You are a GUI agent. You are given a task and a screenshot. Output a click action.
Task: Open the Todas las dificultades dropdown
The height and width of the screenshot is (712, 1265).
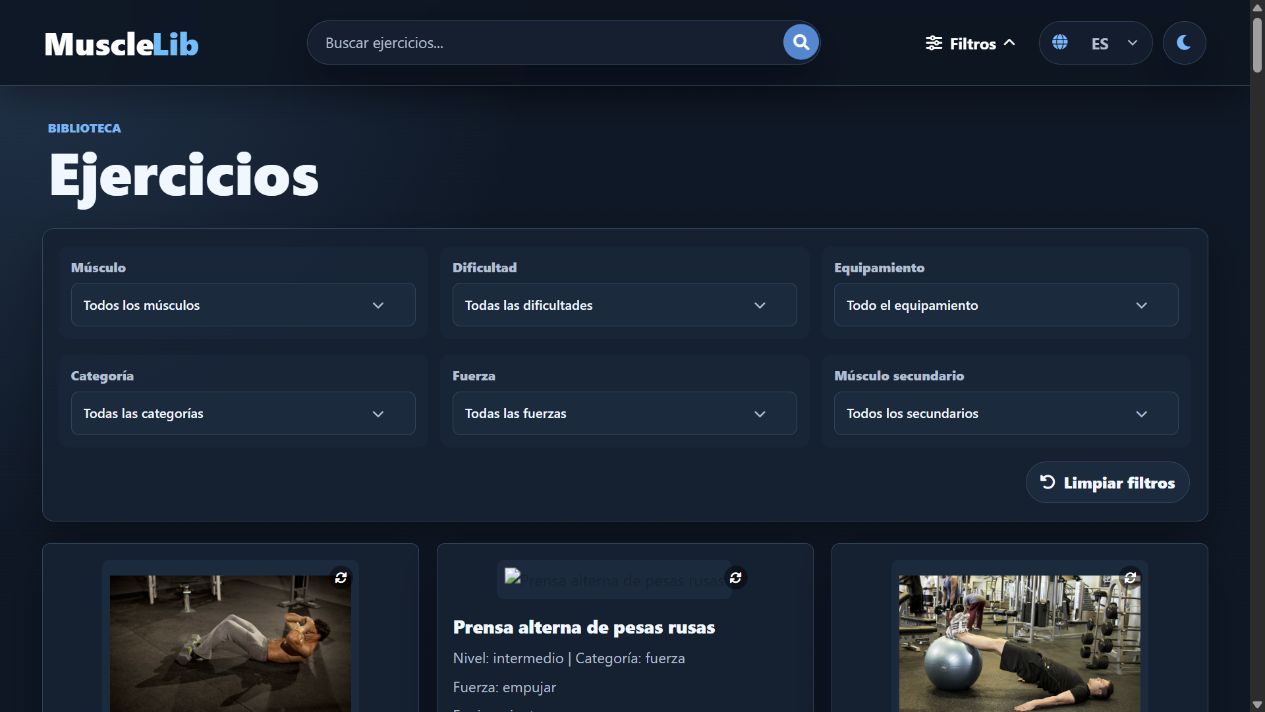tap(624, 305)
